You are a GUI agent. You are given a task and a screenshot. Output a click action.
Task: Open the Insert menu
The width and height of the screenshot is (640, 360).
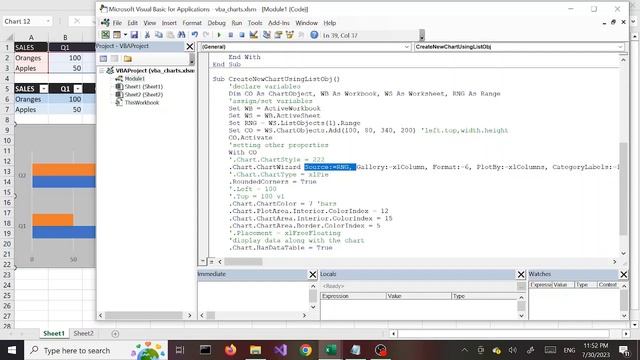[169, 23]
